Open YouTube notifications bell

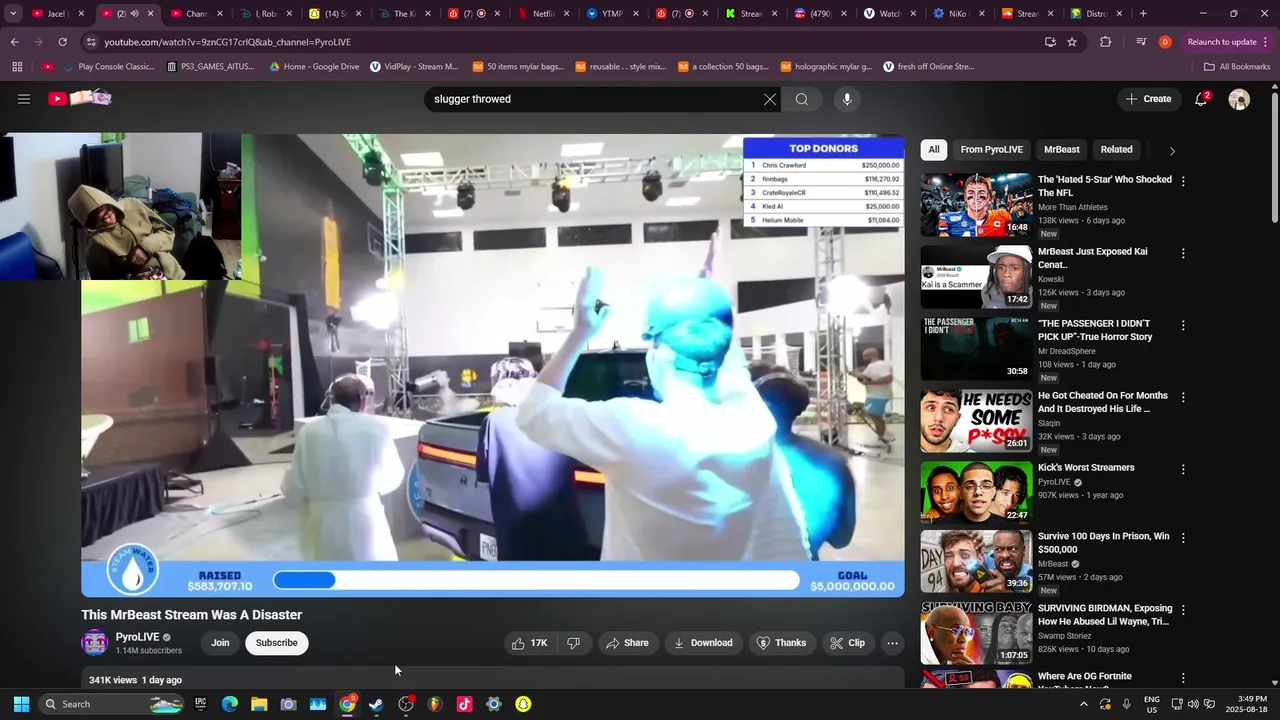1201,99
